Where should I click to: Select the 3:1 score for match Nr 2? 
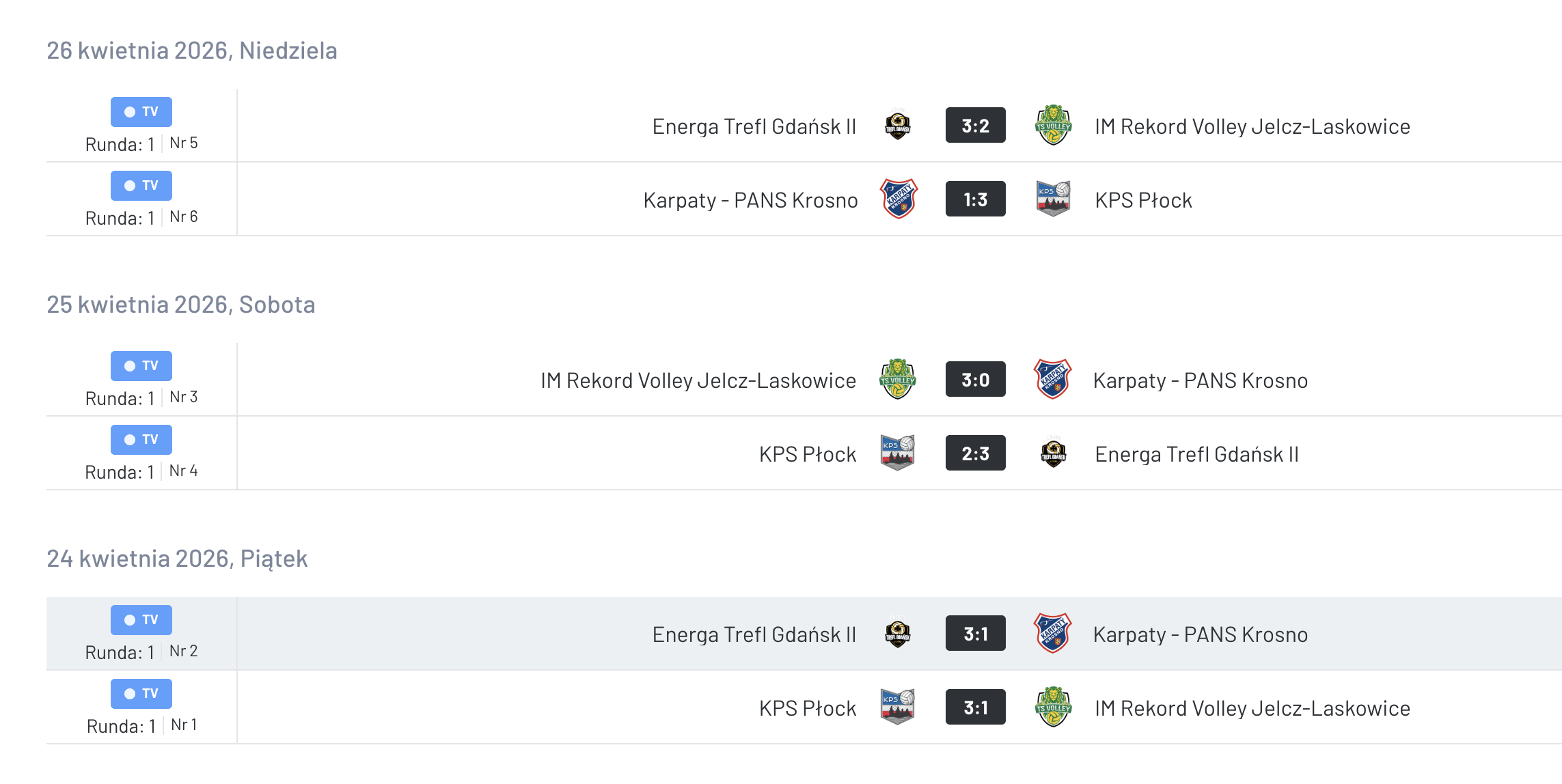point(975,634)
